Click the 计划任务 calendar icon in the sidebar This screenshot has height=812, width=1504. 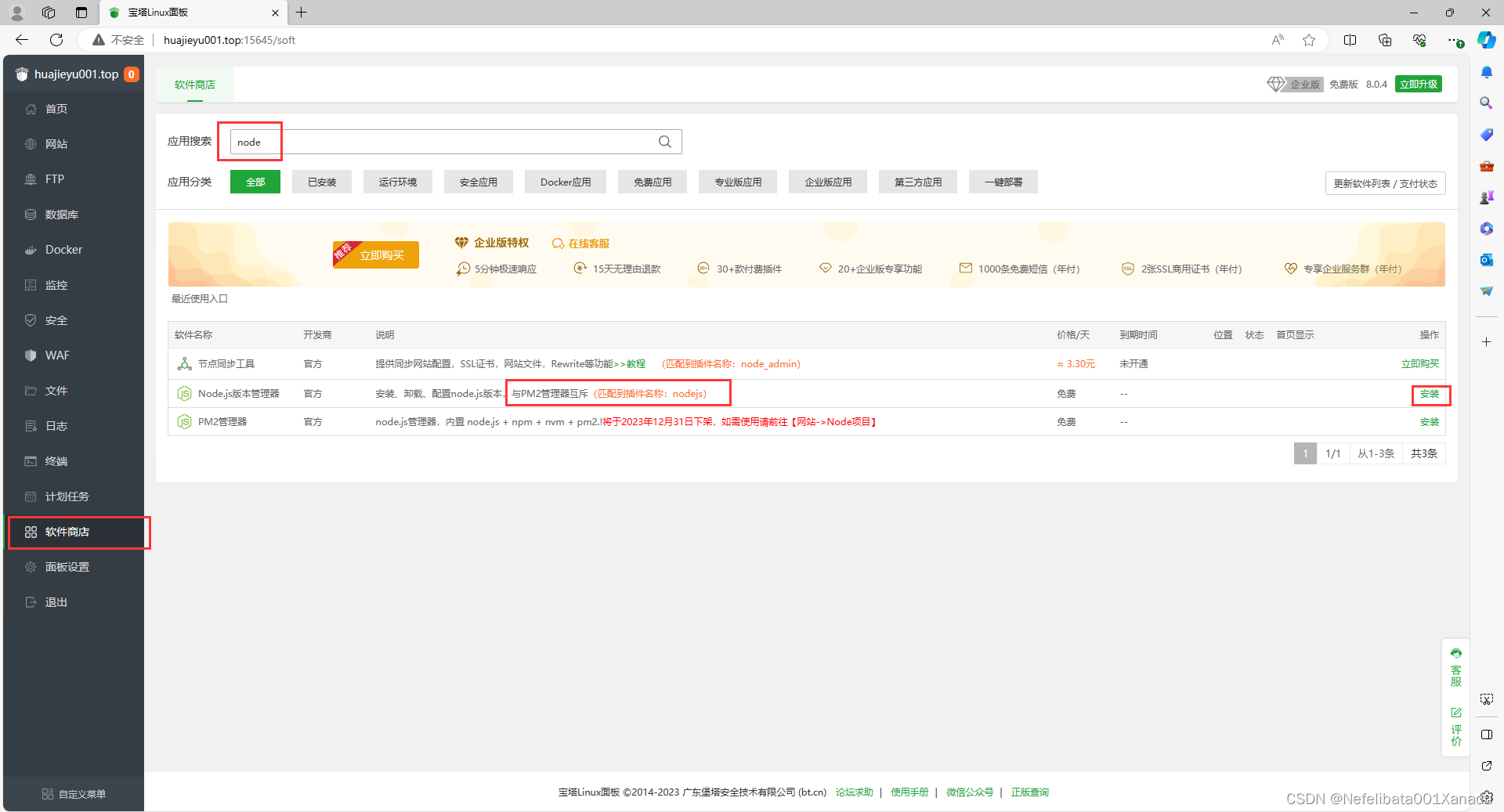(31, 496)
